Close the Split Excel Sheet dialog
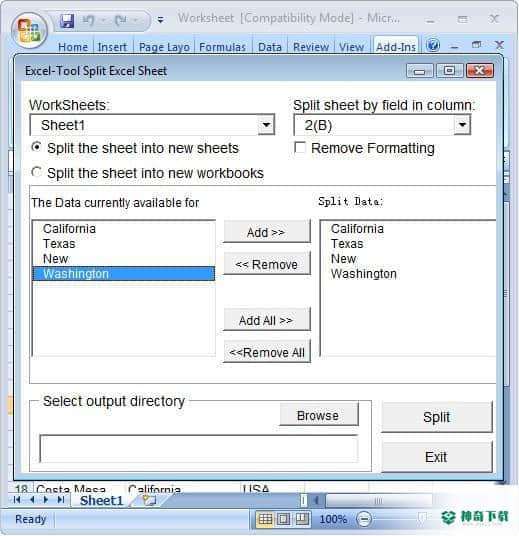Screen dimensions: 519x536 (479, 71)
